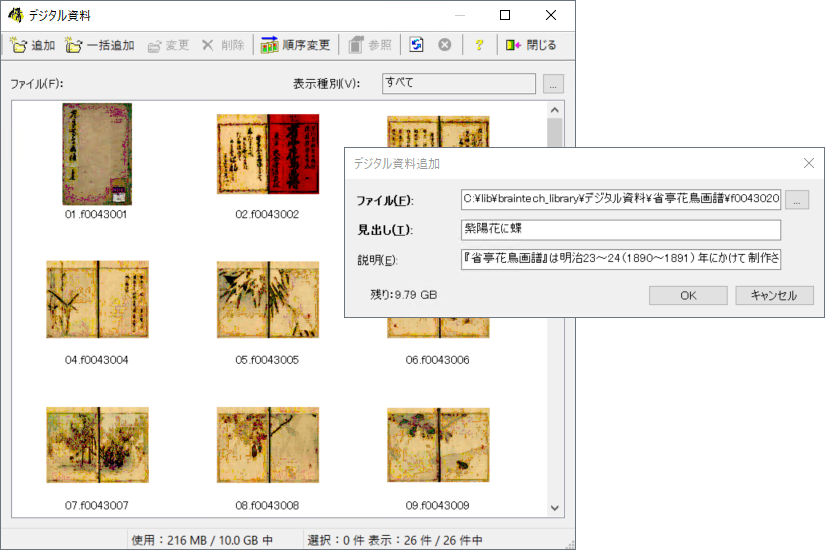Click 閉じる (Close) in the toolbar
This screenshot has height=551, width=826.
pos(531,45)
